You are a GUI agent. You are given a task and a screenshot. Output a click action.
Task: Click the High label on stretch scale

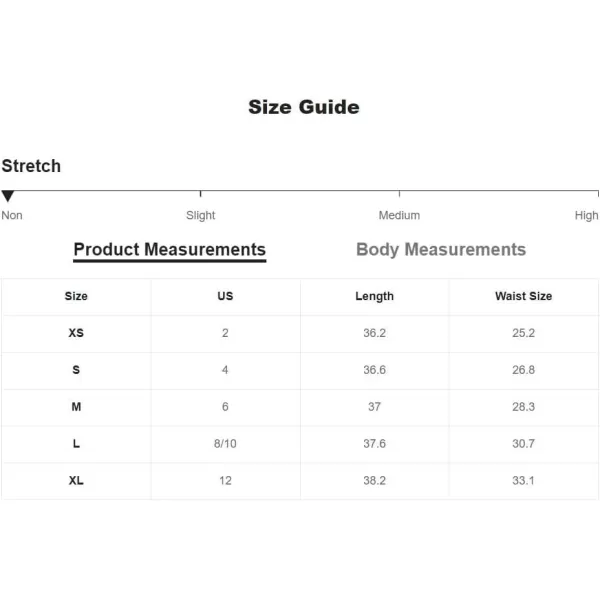click(x=586, y=215)
